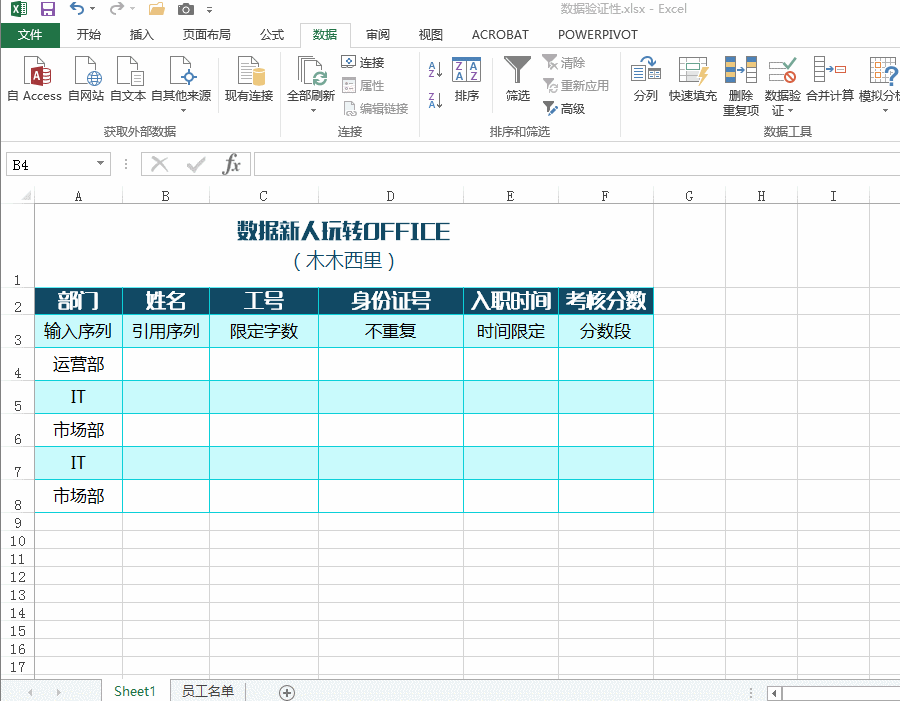Image resolution: width=900 pixels, height=701 pixels.
Task: Click Remove Duplicates (删除重复项)
Action: pos(740,86)
